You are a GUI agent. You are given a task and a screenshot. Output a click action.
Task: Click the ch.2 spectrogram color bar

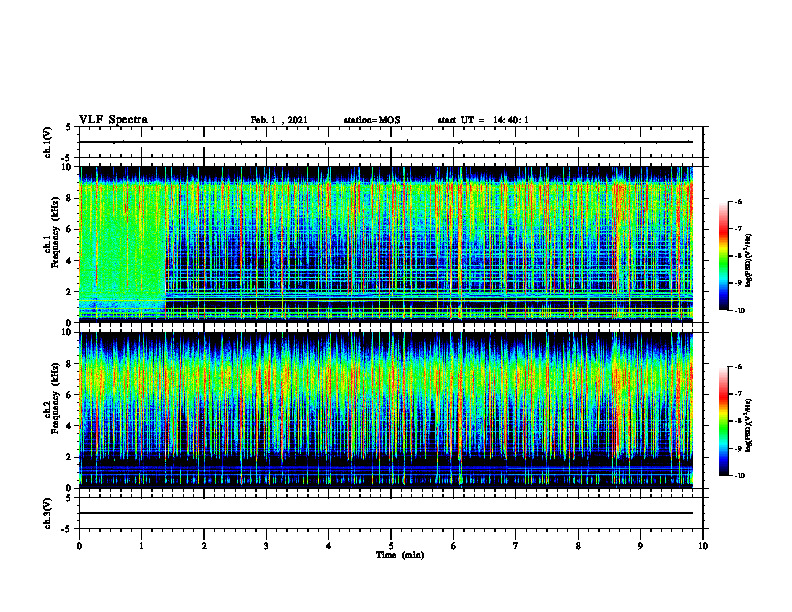click(x=723, y=421)
